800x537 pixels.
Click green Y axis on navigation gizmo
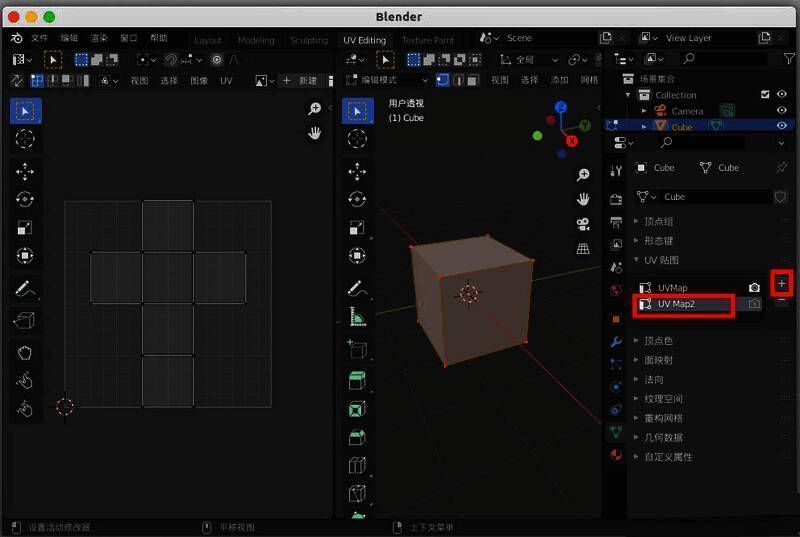point(585,125)
